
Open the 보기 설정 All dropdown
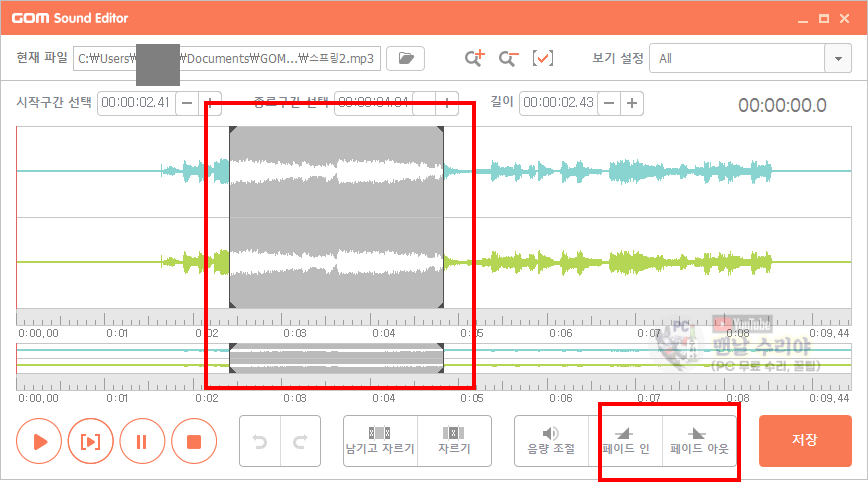750,58
